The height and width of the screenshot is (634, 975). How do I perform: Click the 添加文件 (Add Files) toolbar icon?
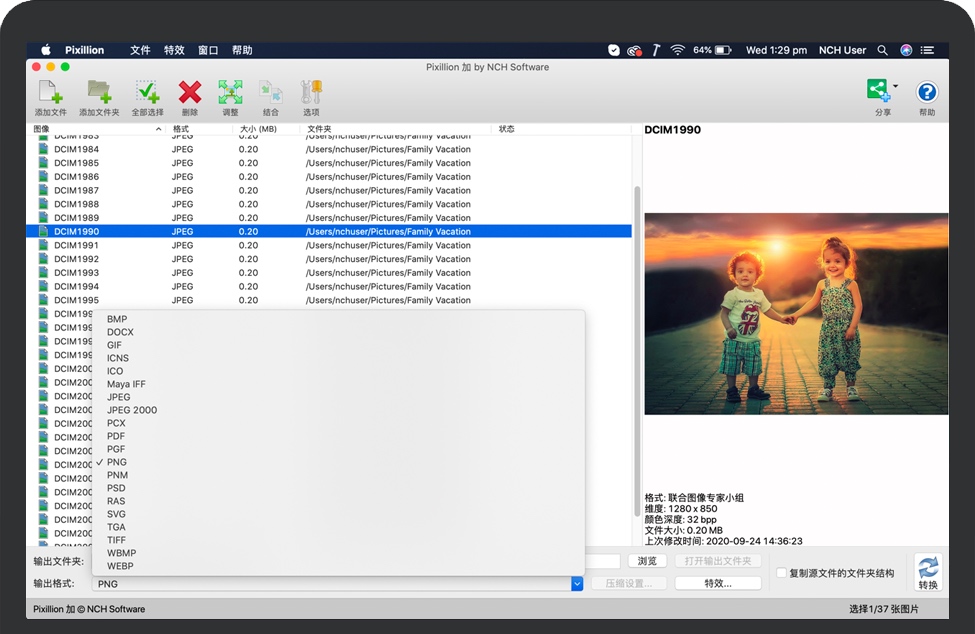click(50, 95)
